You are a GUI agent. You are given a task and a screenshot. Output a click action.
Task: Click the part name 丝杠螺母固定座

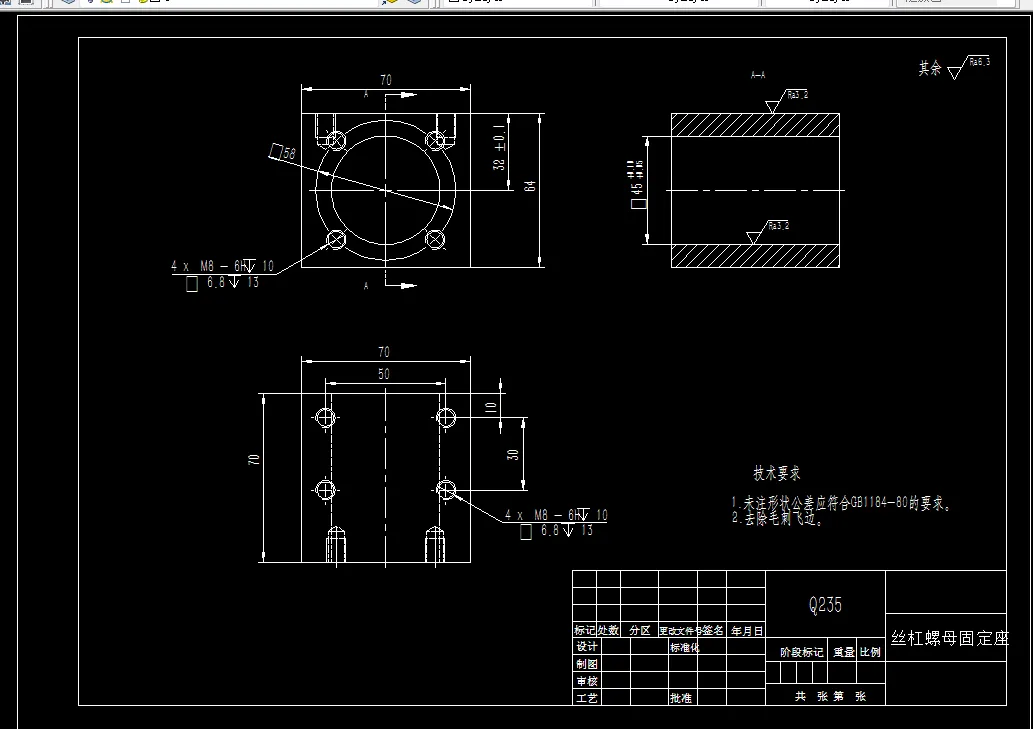coord(949,638)
